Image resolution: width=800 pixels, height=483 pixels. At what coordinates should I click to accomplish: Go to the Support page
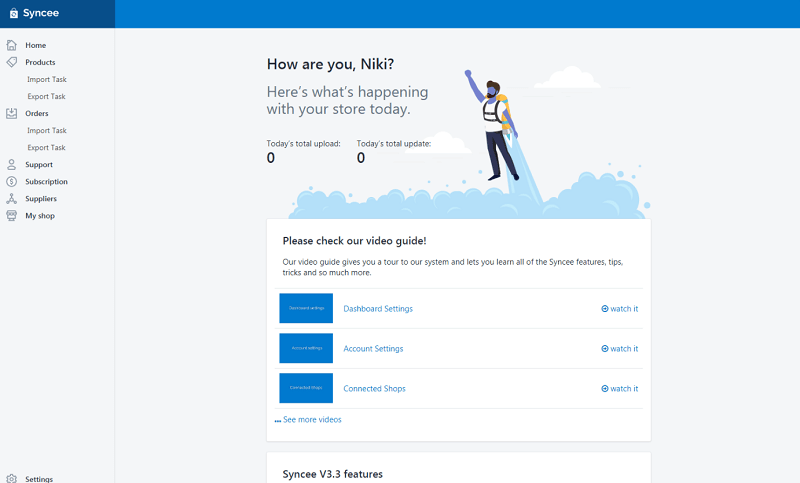(39, 164)
